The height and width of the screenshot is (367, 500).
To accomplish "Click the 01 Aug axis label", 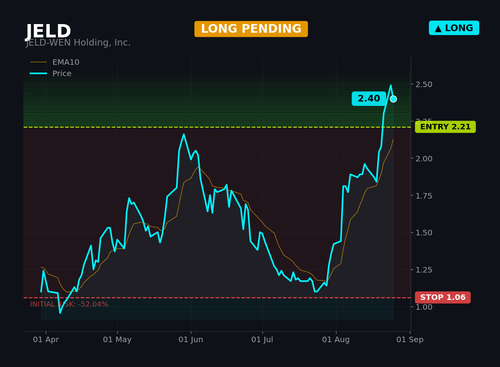I will click(x=336, y=340).
